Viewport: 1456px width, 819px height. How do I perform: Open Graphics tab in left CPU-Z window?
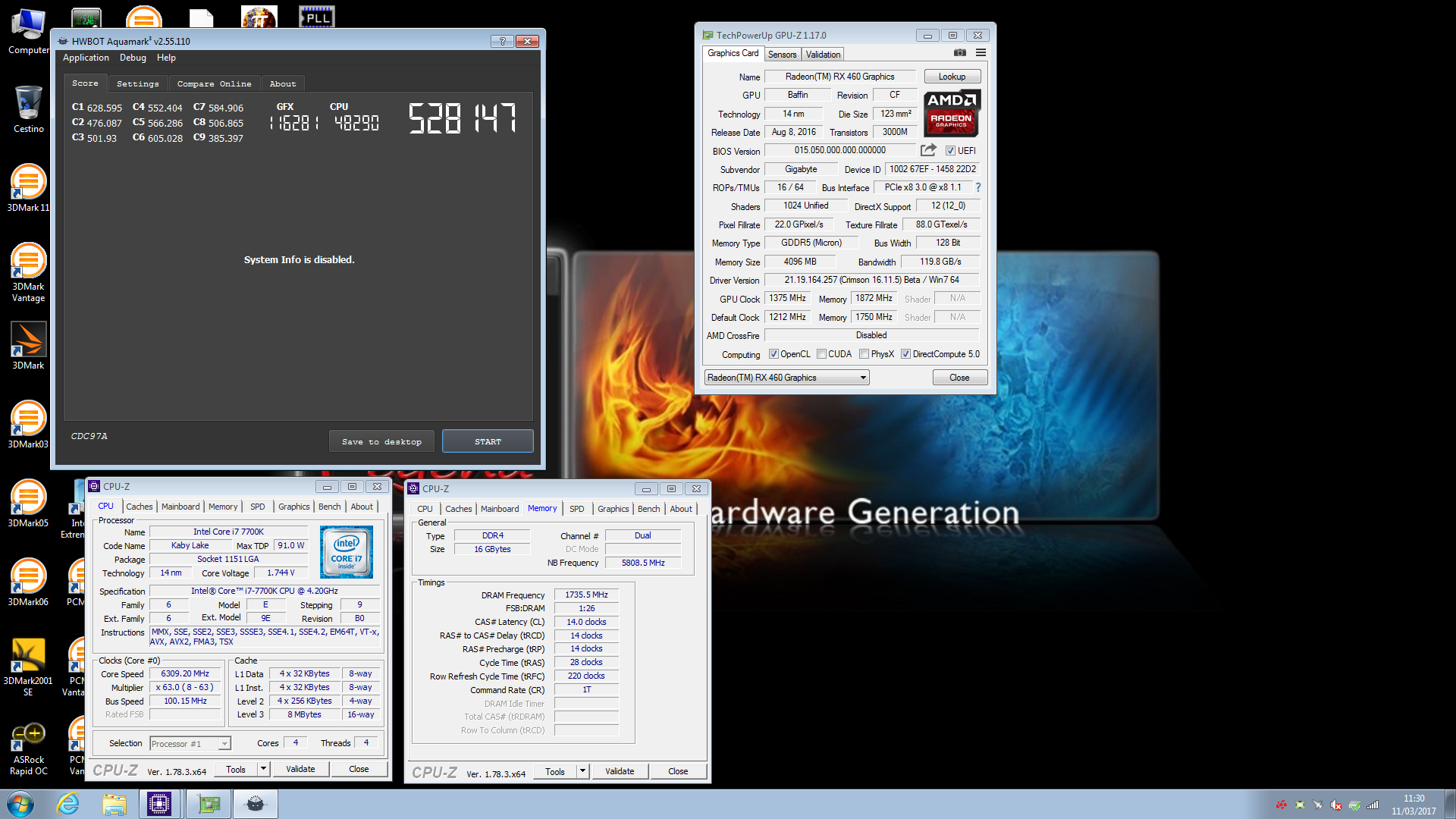point(293,507)
